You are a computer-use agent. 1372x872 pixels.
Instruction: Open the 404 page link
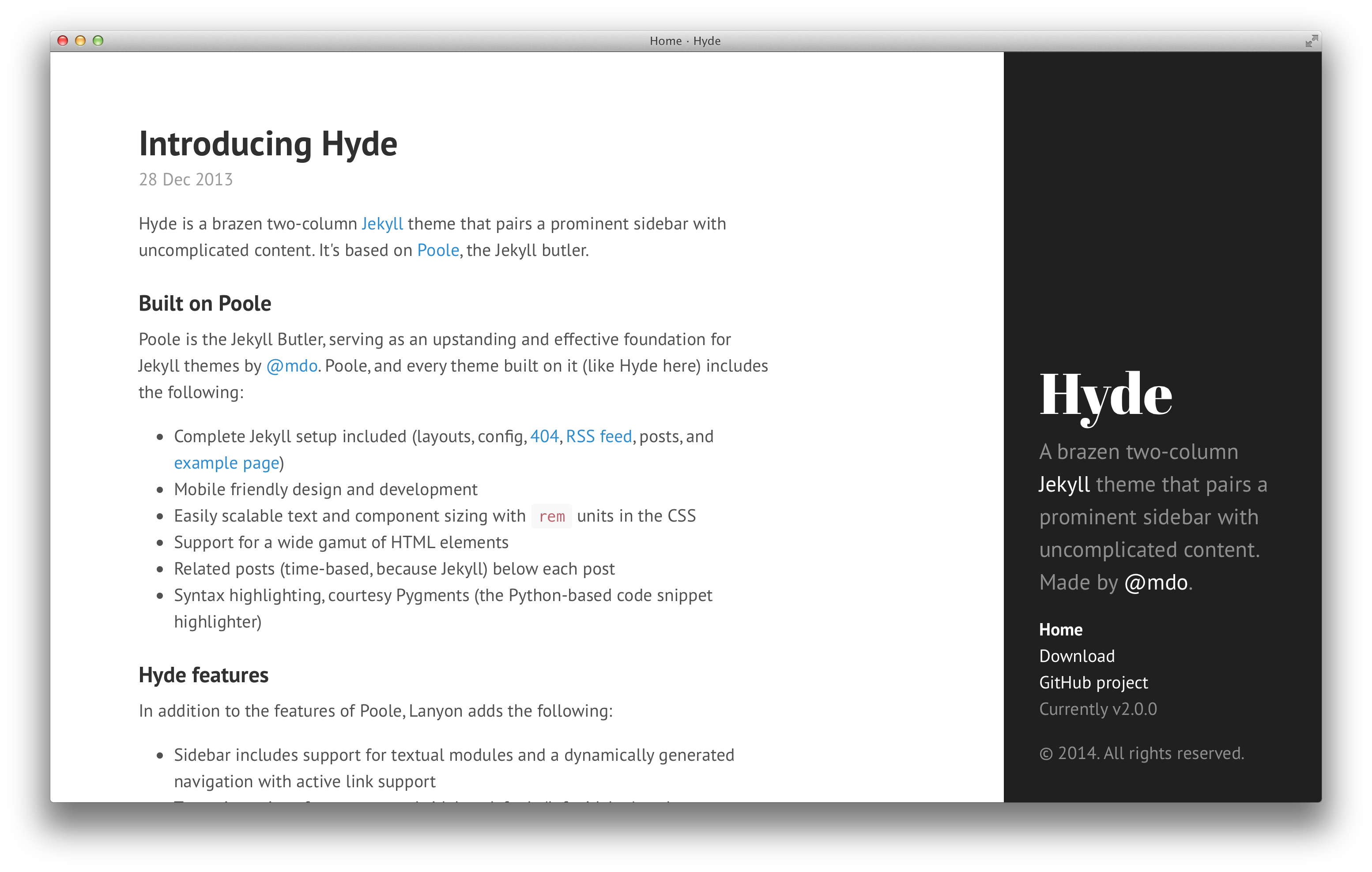(544, 436)
